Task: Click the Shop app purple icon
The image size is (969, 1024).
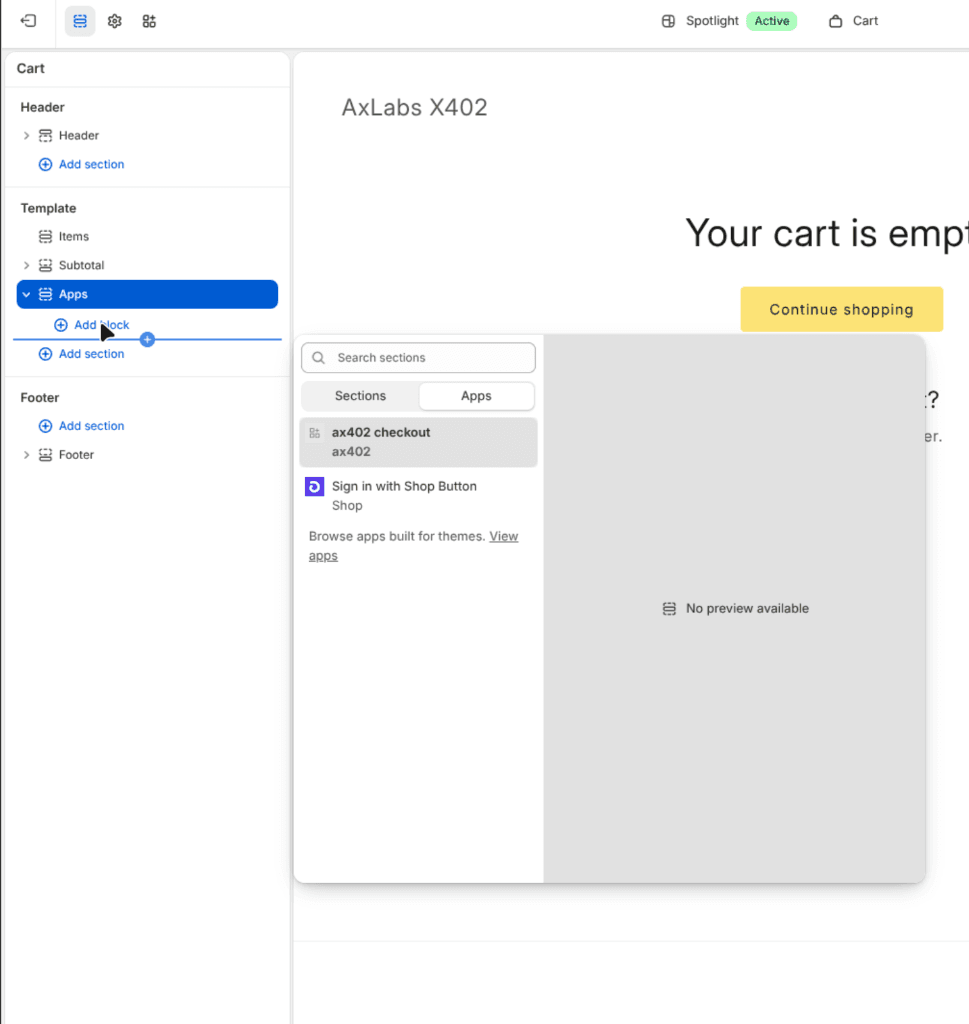Action: (315, 487)
